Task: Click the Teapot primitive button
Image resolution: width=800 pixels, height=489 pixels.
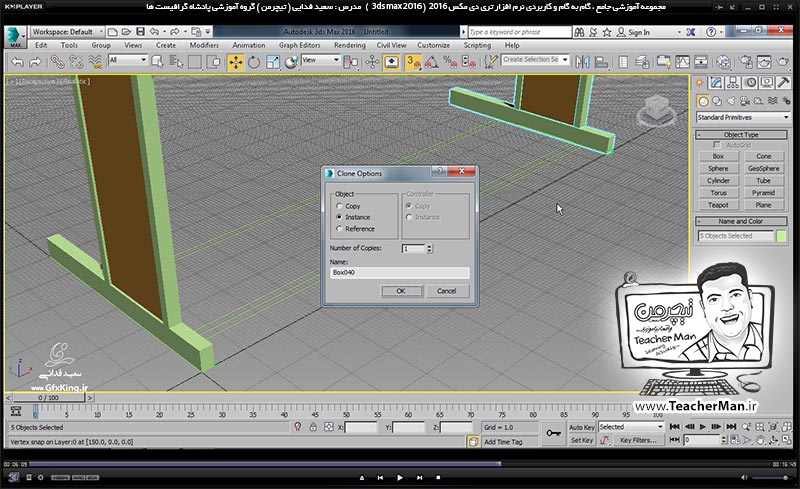Action: click(x=718, y=205)
